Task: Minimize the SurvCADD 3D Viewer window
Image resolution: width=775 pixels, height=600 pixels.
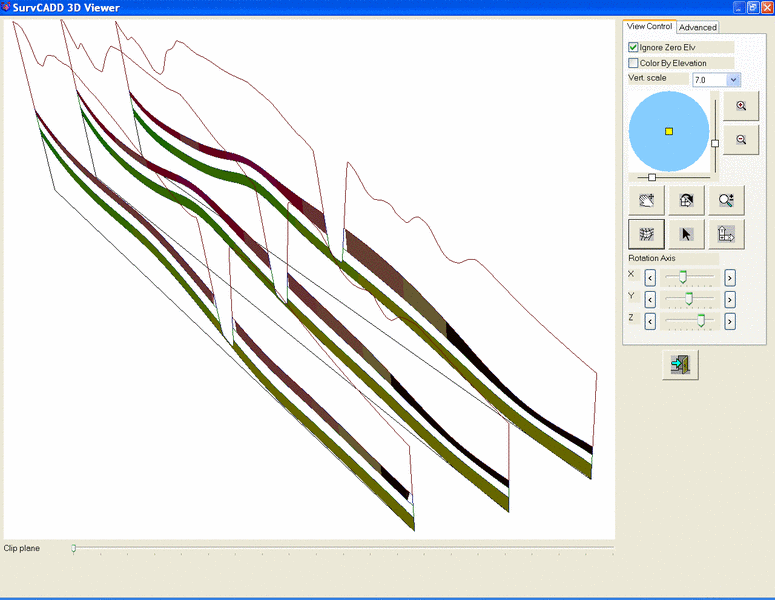Action: 739,7
